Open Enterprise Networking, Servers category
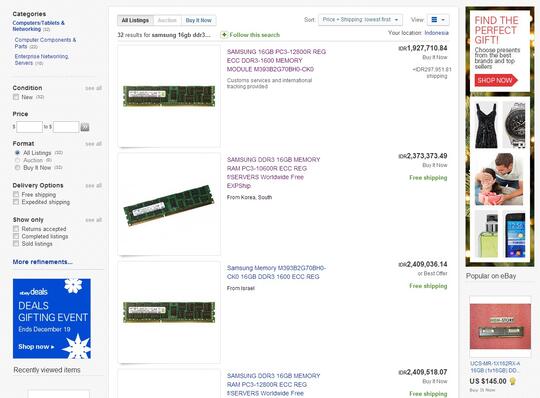The width and height of the screenshot is (540, 398). 41,60
